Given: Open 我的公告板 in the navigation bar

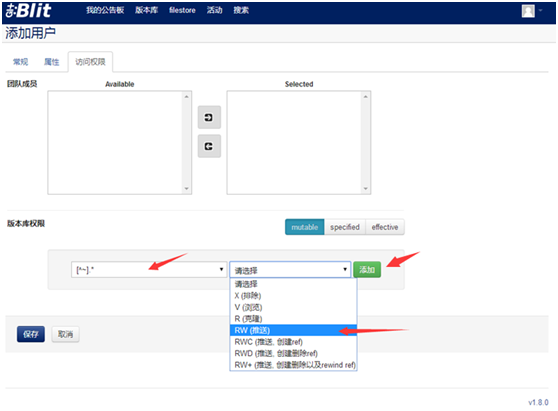Looking at the screenshot, I should tap(105, 10).
